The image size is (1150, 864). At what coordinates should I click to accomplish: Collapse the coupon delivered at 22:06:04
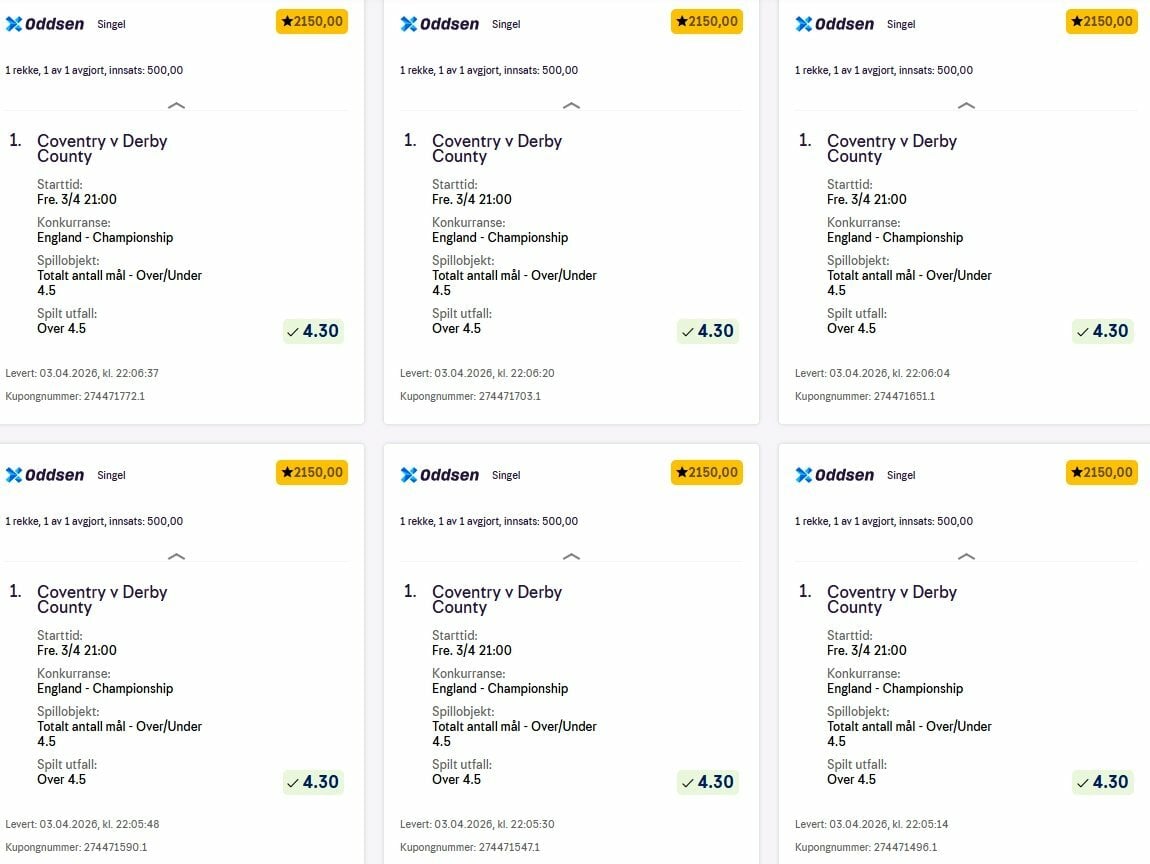pyautogui.click(x=966, y=105)
